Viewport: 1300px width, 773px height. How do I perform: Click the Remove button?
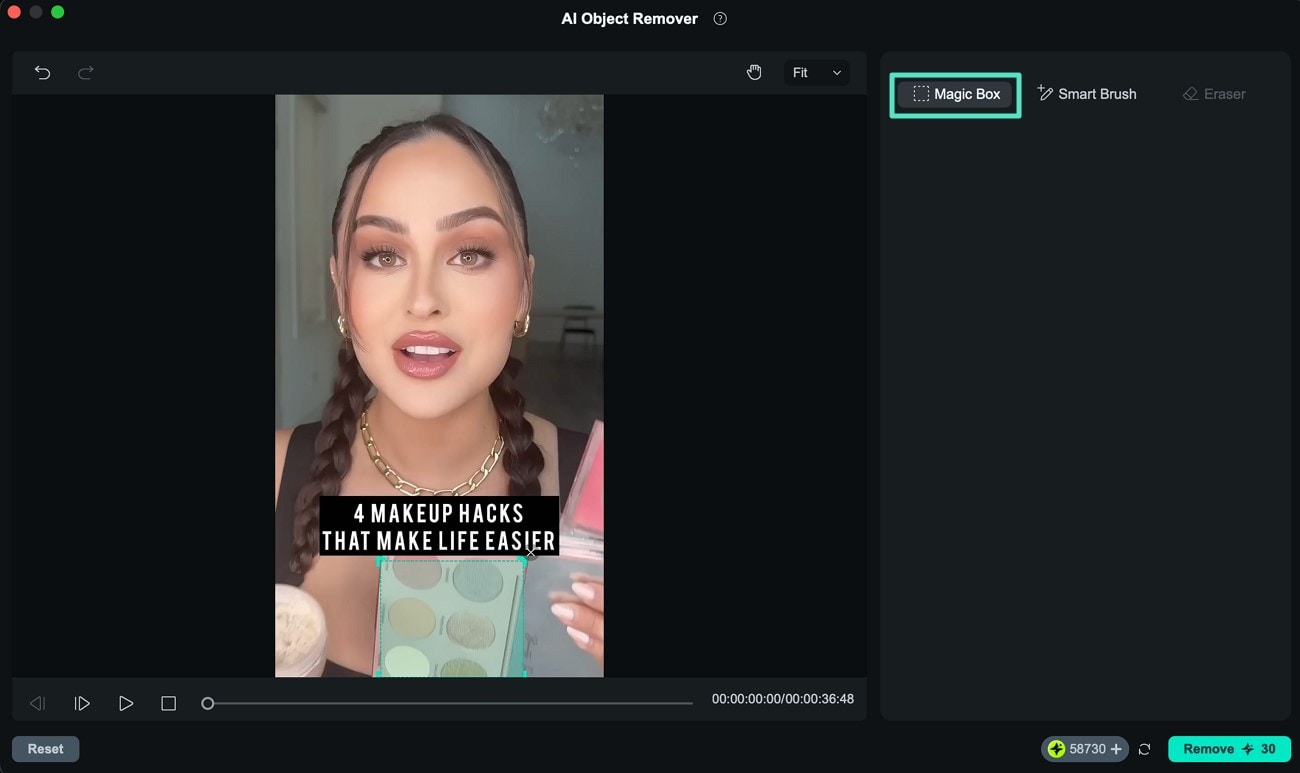pyautogui.click(x=1229, y=749)
